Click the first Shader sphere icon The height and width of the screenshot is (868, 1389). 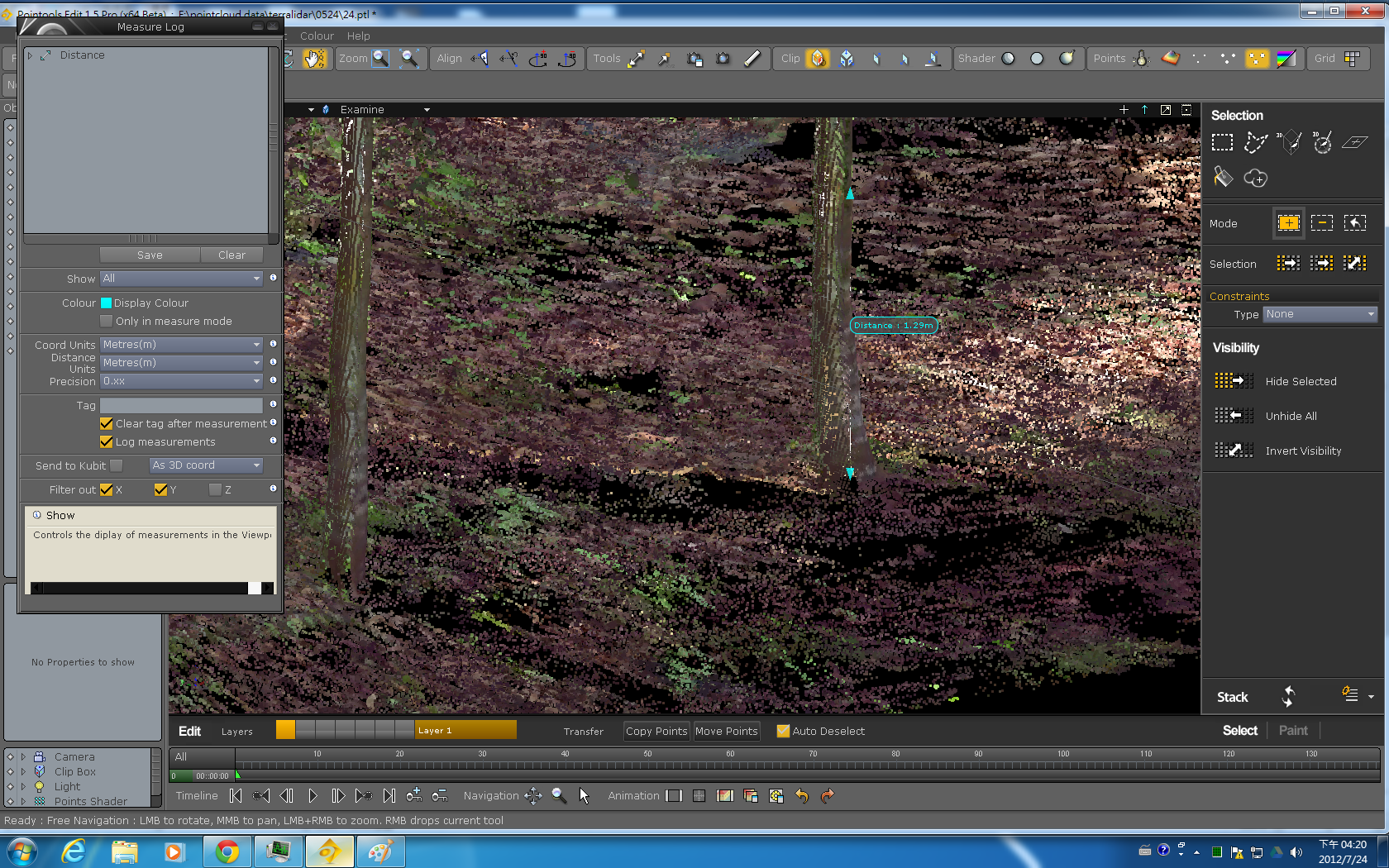(x=1009, y=59)
